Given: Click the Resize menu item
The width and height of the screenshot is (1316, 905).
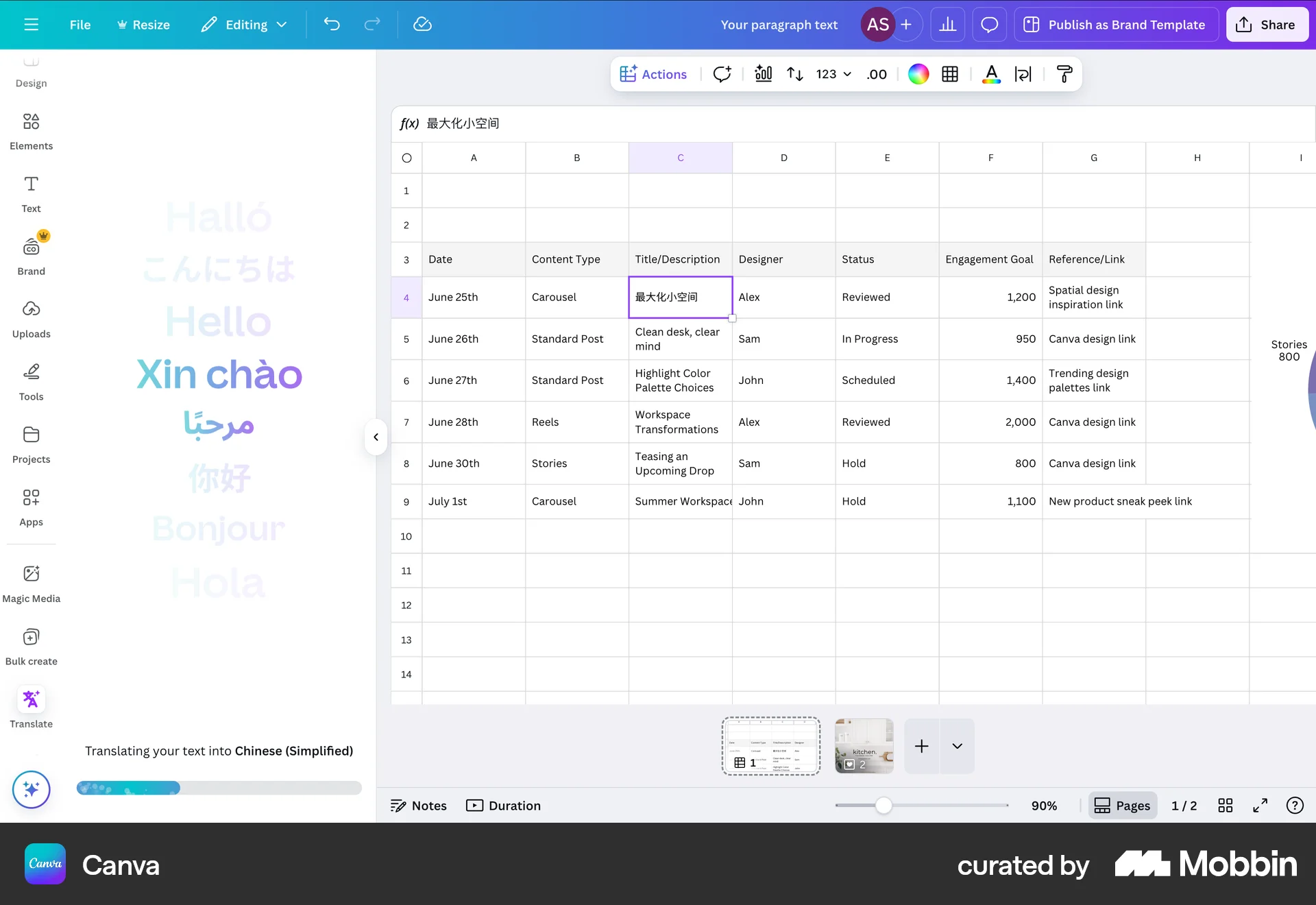Looking at the screenshot, I should click(x=143, y=25).
